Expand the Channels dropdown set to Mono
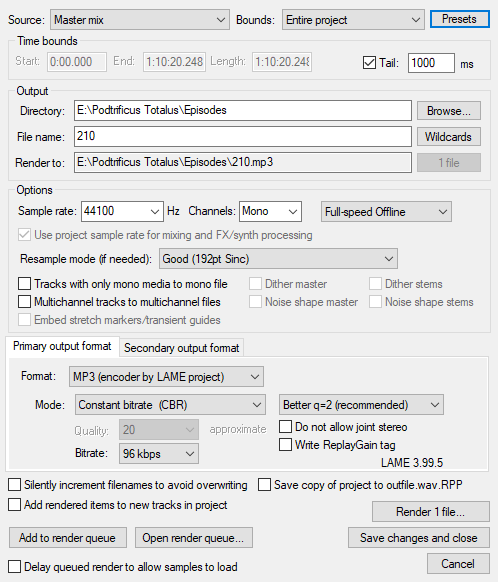The width and height of the screenshot is (498, 582). tap(270, 212)
